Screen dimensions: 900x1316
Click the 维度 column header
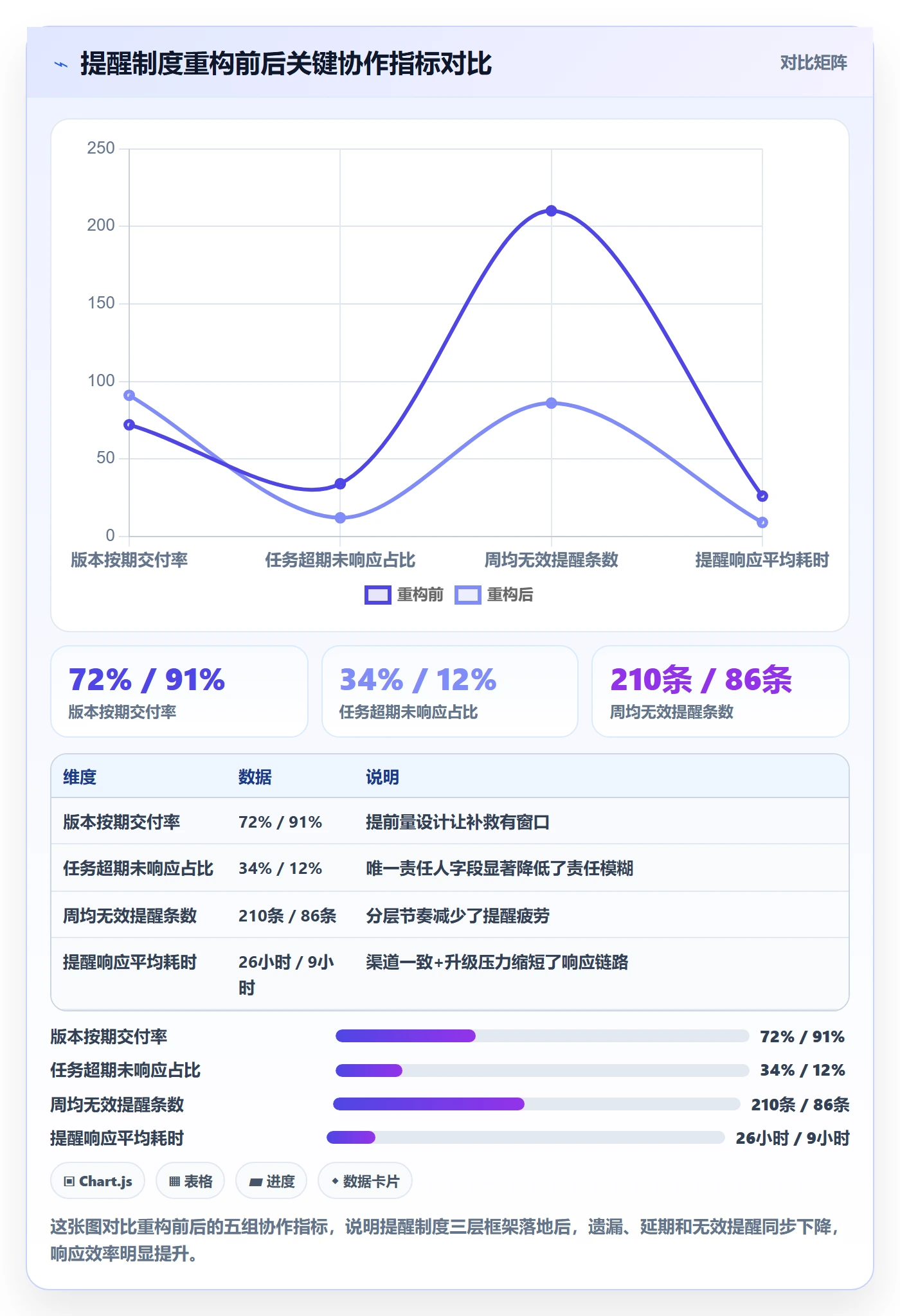coord(80,777)
